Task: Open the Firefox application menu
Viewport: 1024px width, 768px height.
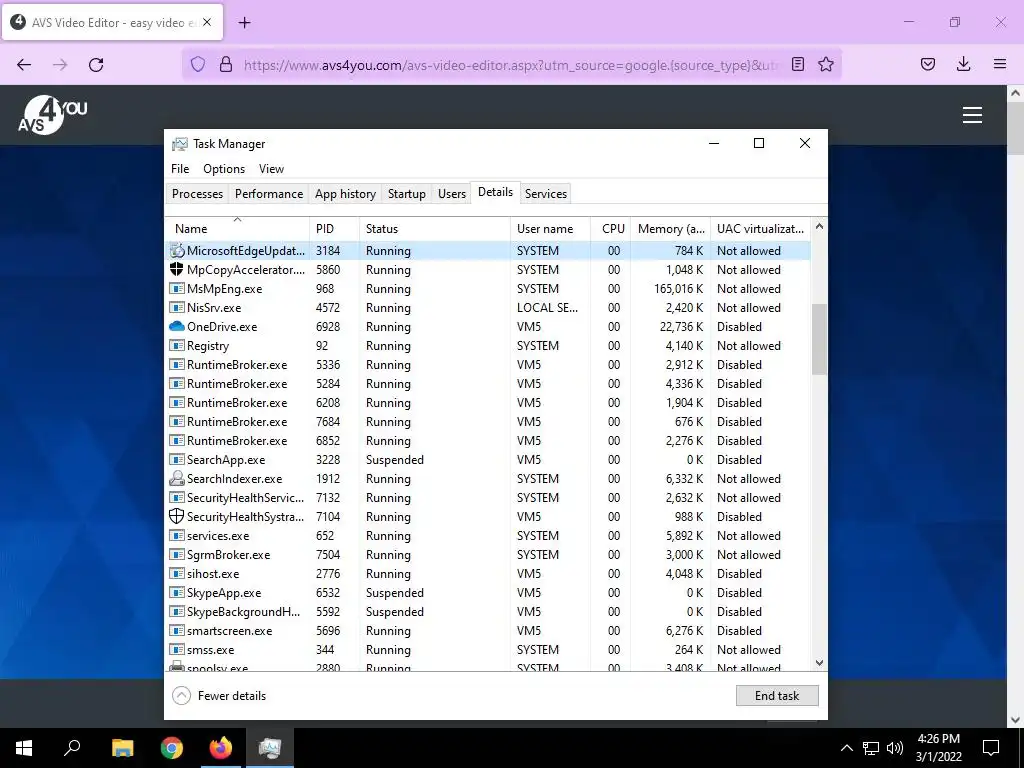Action: (x=999, y=64)
